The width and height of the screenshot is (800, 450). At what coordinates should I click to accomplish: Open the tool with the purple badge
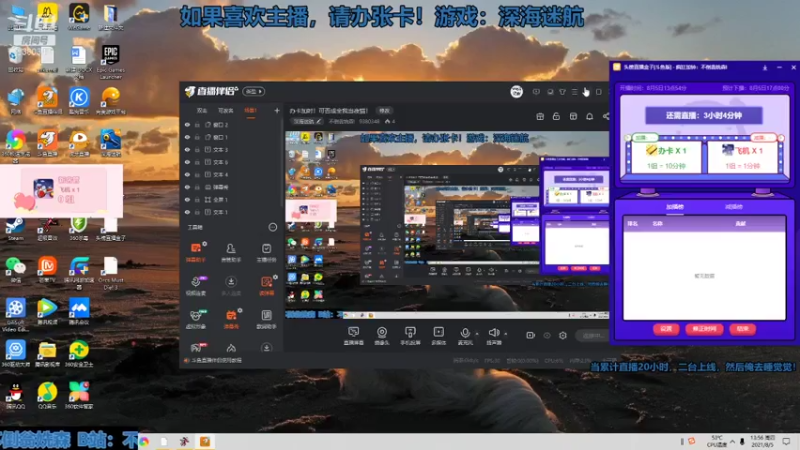(x=196, y=286)
